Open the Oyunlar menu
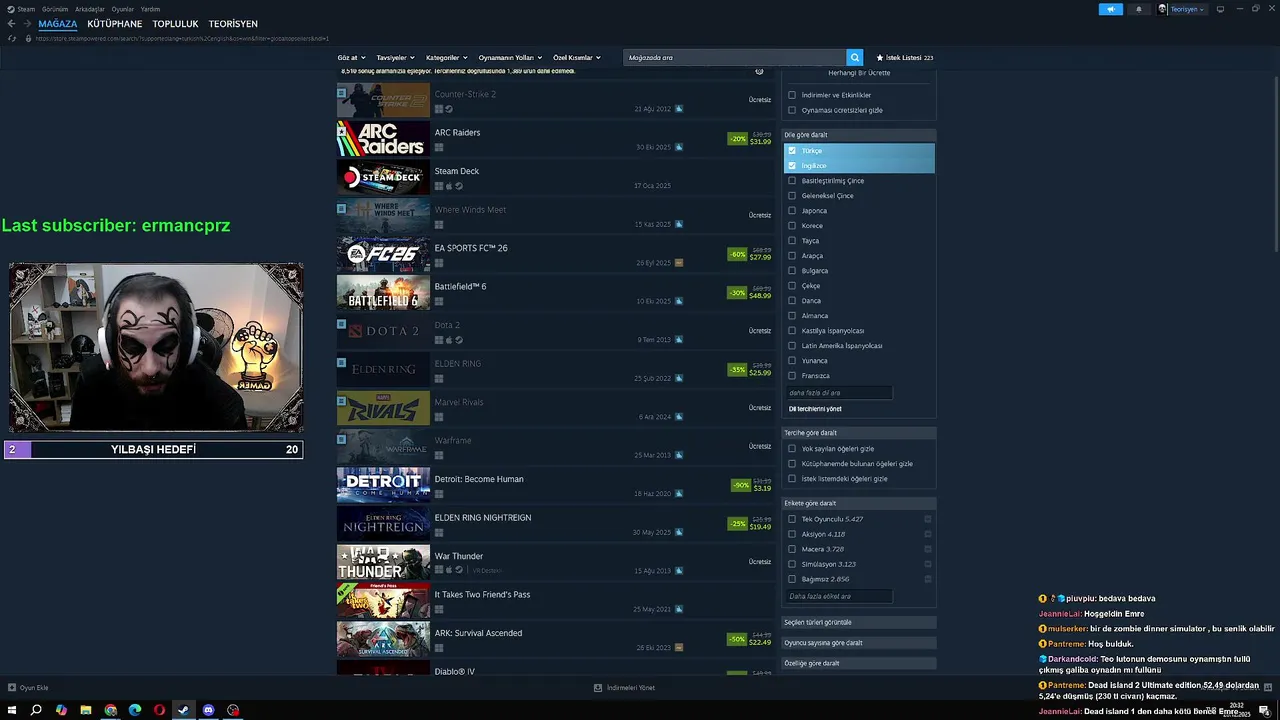The height and width of the screenshot is (720, 1280). pyautogui.click(x=122, y=9)
